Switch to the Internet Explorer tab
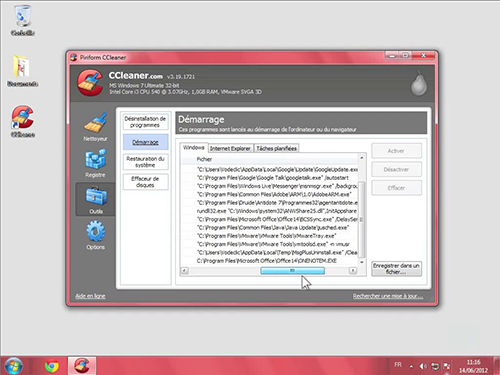The height and width of the screenshot is (375, 500). (x=230, y=148)
